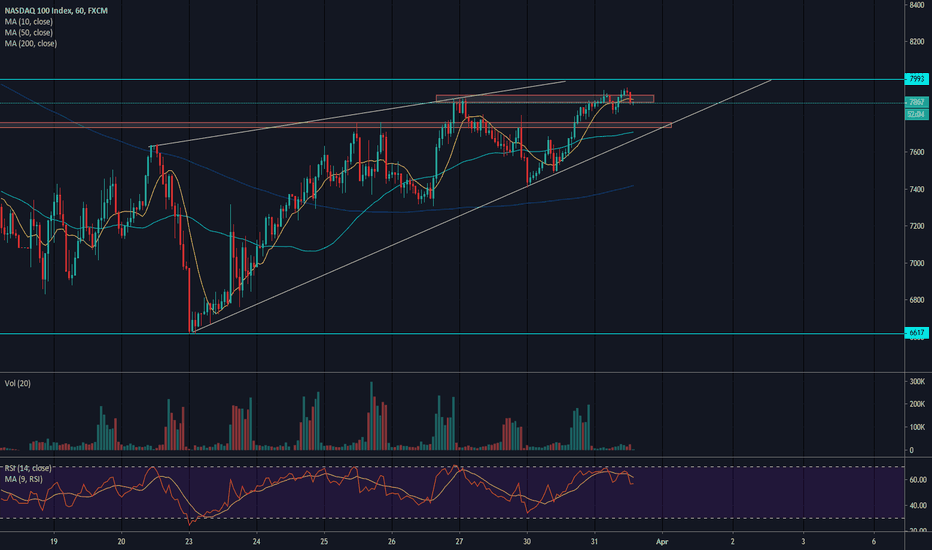This screenshot has height=550, width=932.
Task: Click the 8400 price axis label
Action: (916, 5)
